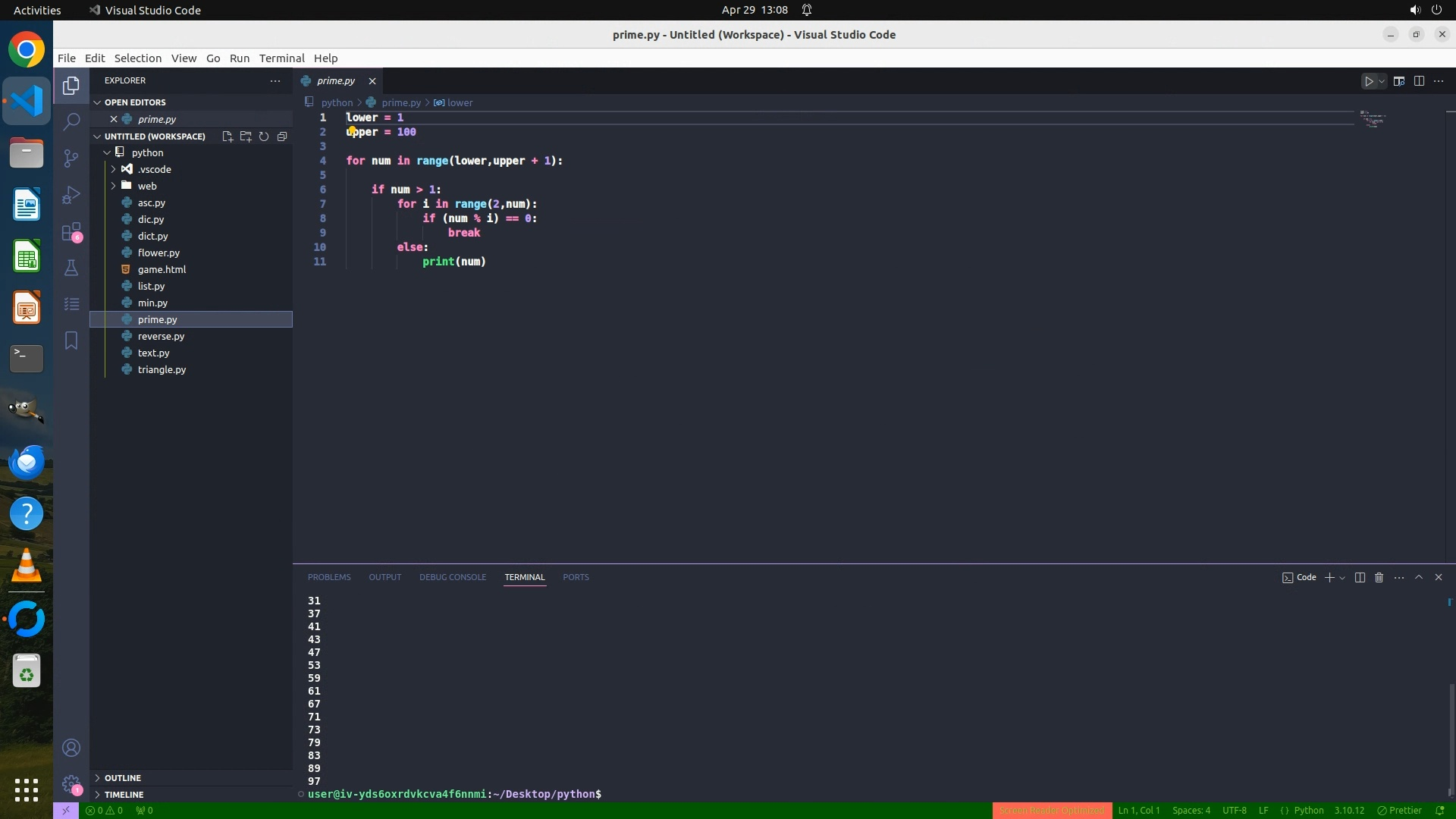The height and width of the screenshot is (819, 1456).
Task: Open the Terminal menu
Action: pos(281,58)
